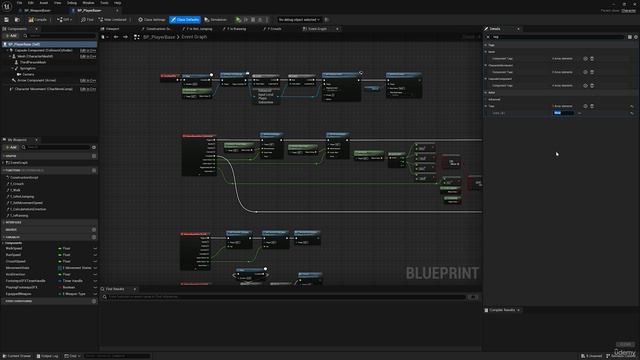
Task: Toggle EquippedWeapon variable public eye
Action: [x=95, y=294]
